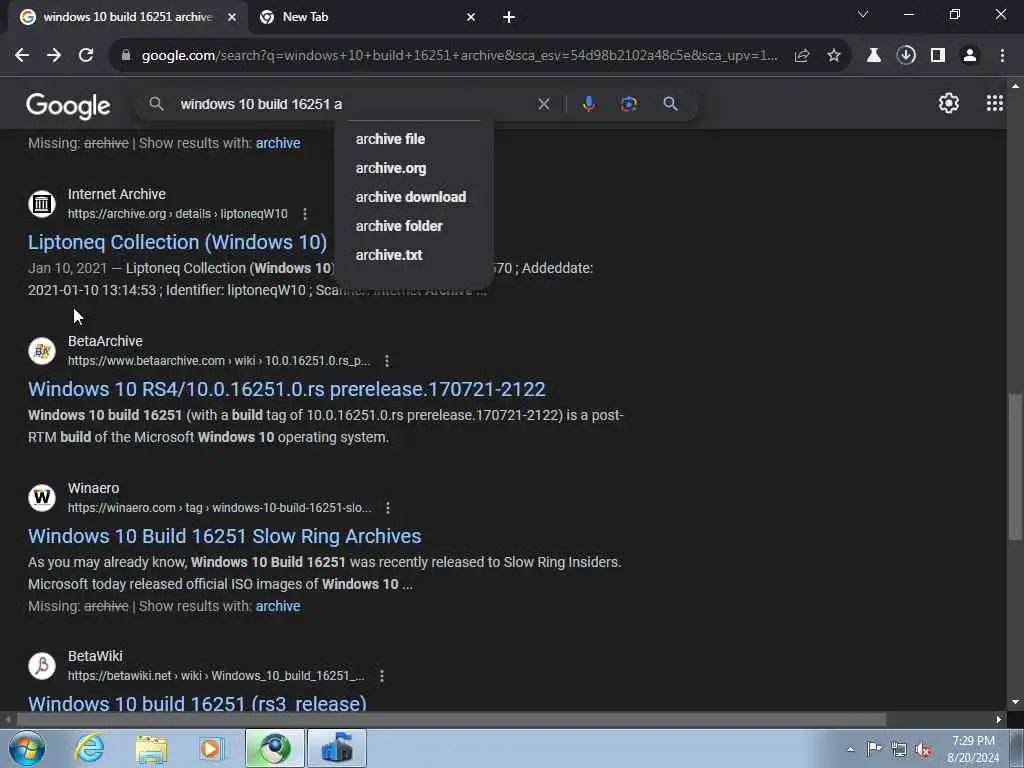Toggle the Chrome side panel icon
Screen dimensions: 1024x768
(x=938, y=56)
